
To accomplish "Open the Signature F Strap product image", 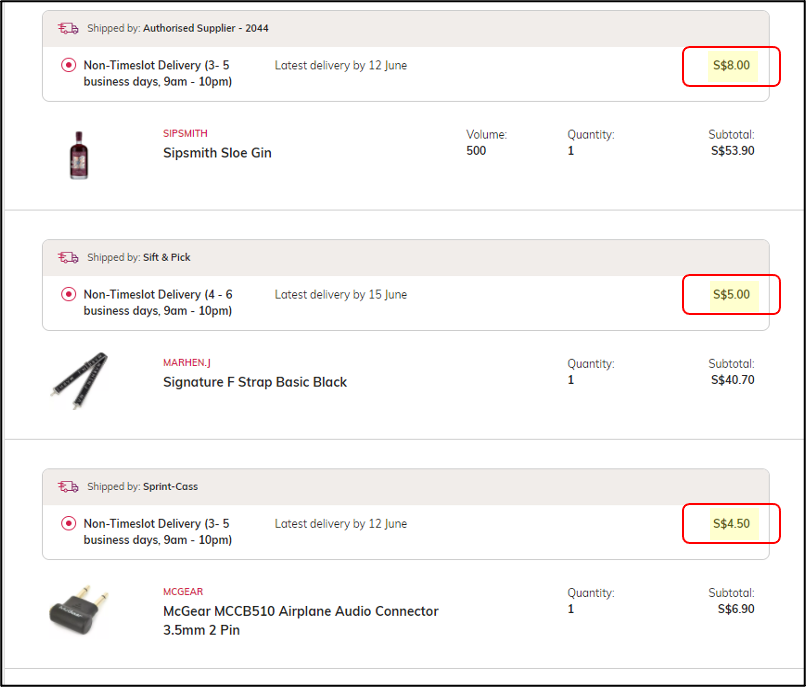I will click(x=78, y=379).
